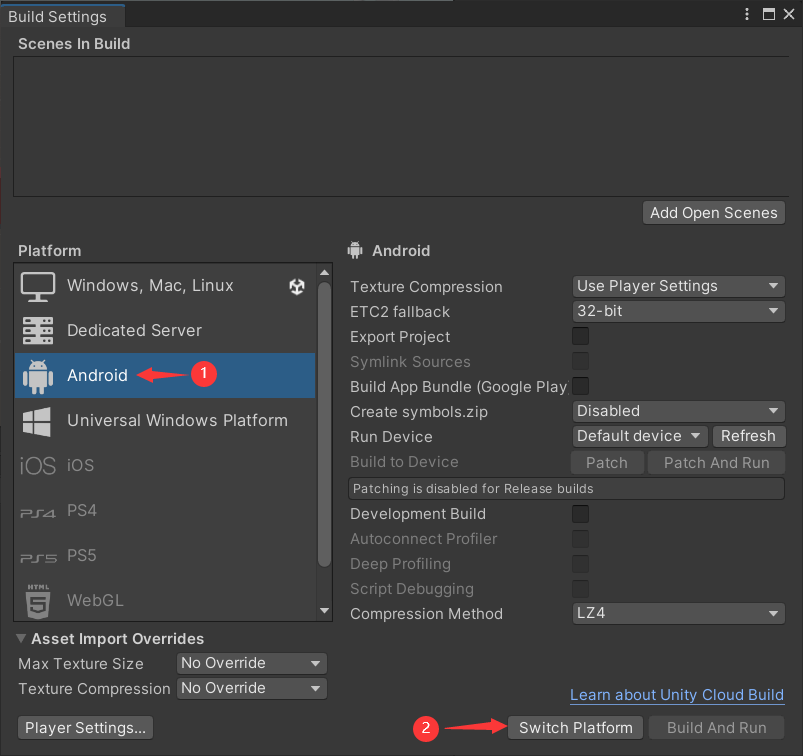Open the Learn about Unity Cloud Build link
Viewport: 803px width, 756px height.
pos(677,695)
